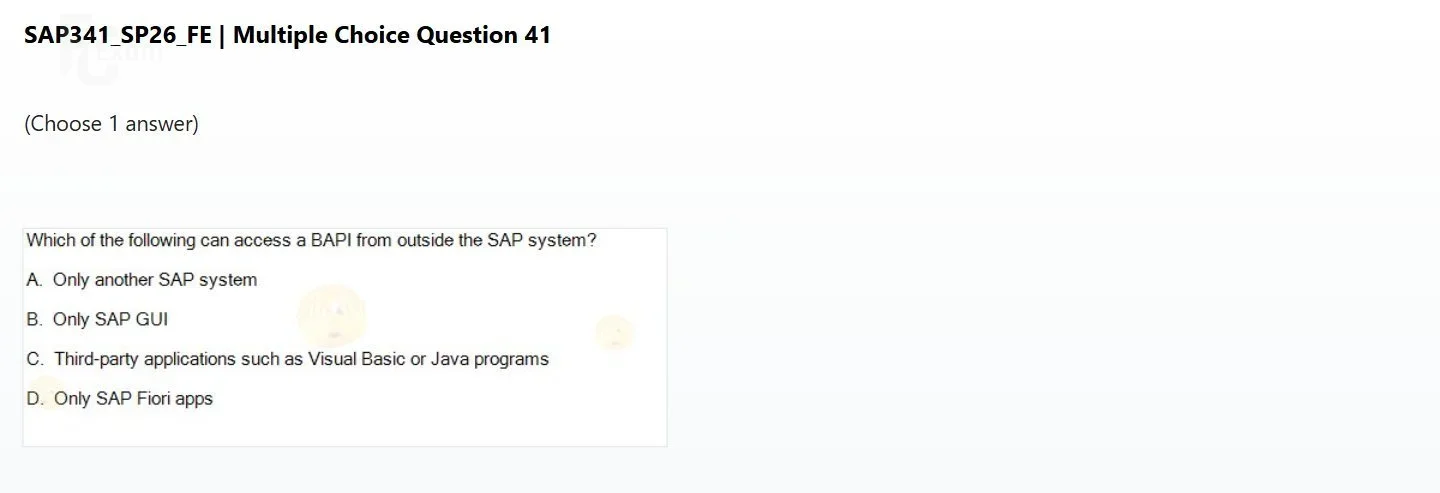Viewport: 1440px width, 493px height.
Task: Click the SAP341_SP26_FE exam code
Action: coord(118,36)
